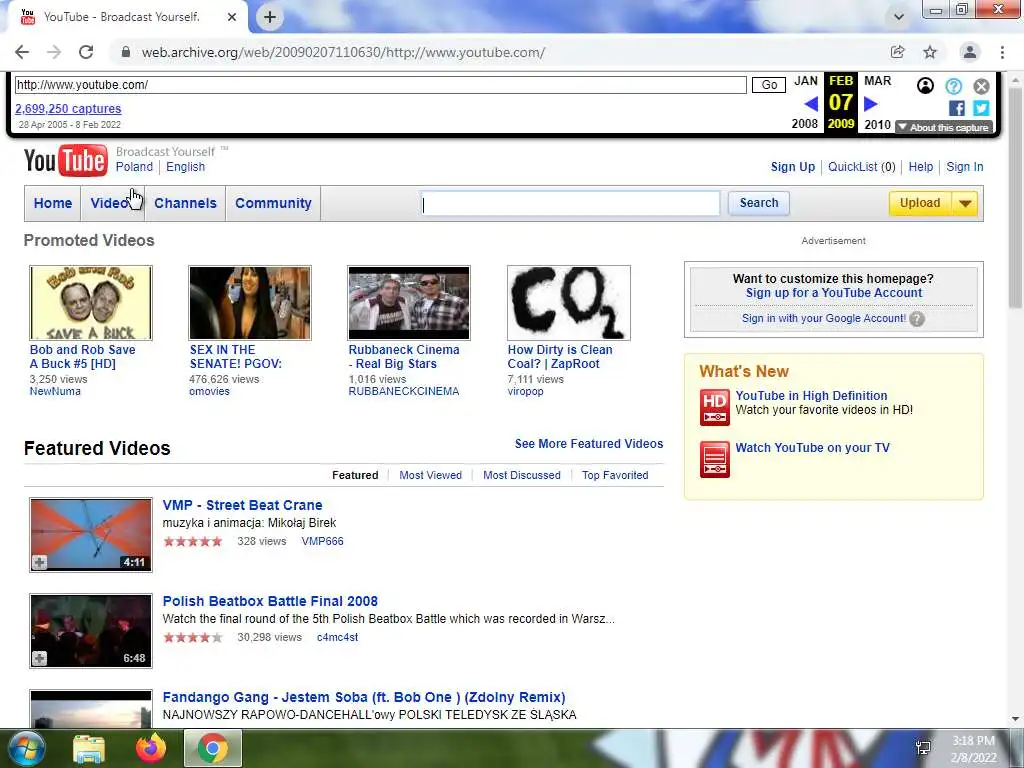Go to next capture with right arrow
The image size is (1024, 768).
pos(871,104)
